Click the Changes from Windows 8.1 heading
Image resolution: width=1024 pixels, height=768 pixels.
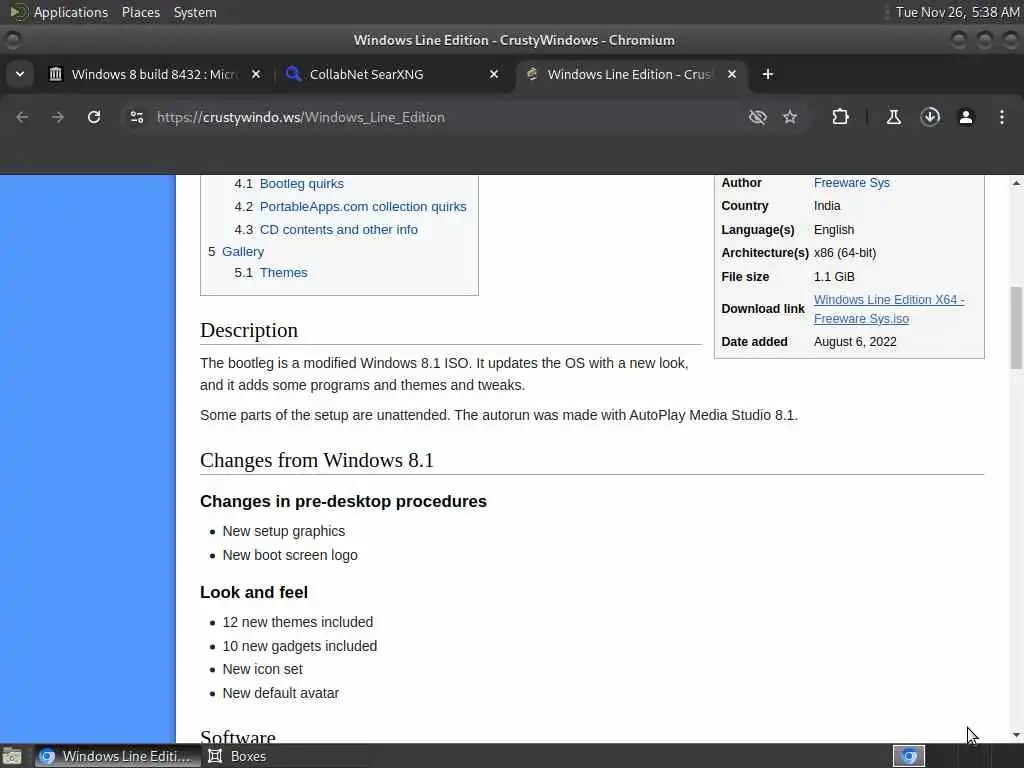pyautogui.click(x=317, y=460)
